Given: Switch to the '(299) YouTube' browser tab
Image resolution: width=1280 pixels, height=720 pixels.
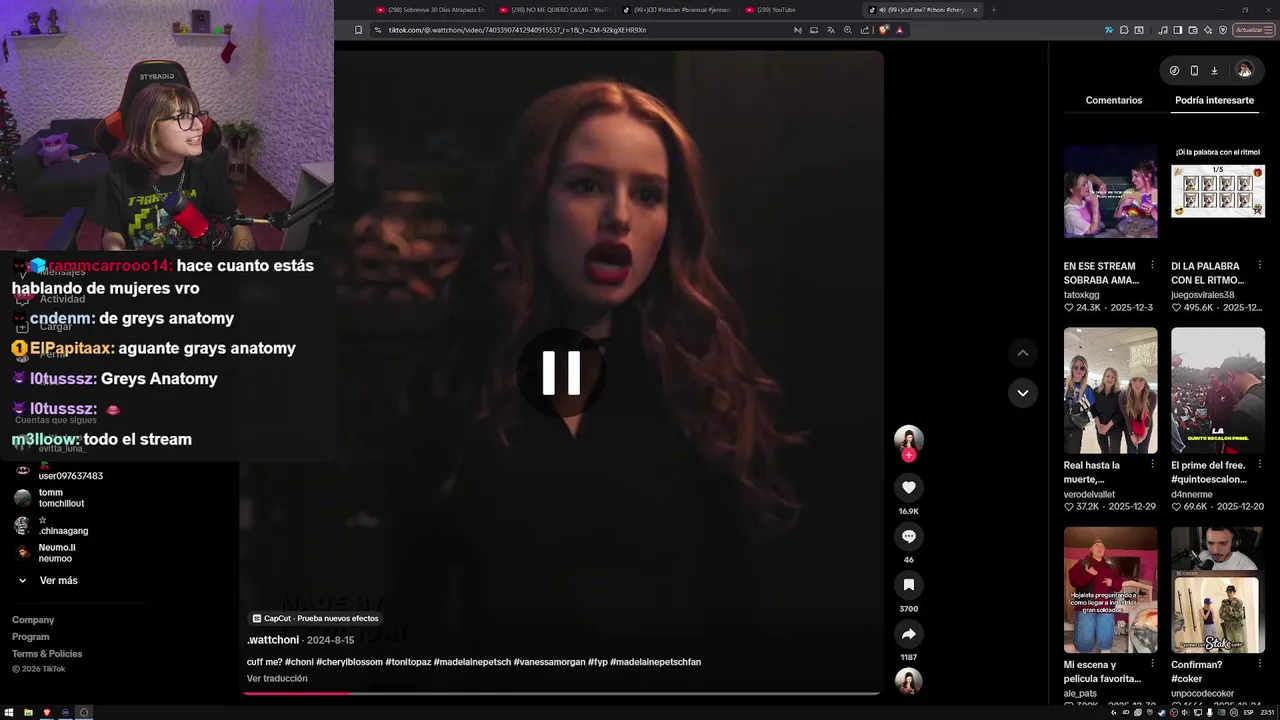Looking at the screenshot, I should pos(800,10).
